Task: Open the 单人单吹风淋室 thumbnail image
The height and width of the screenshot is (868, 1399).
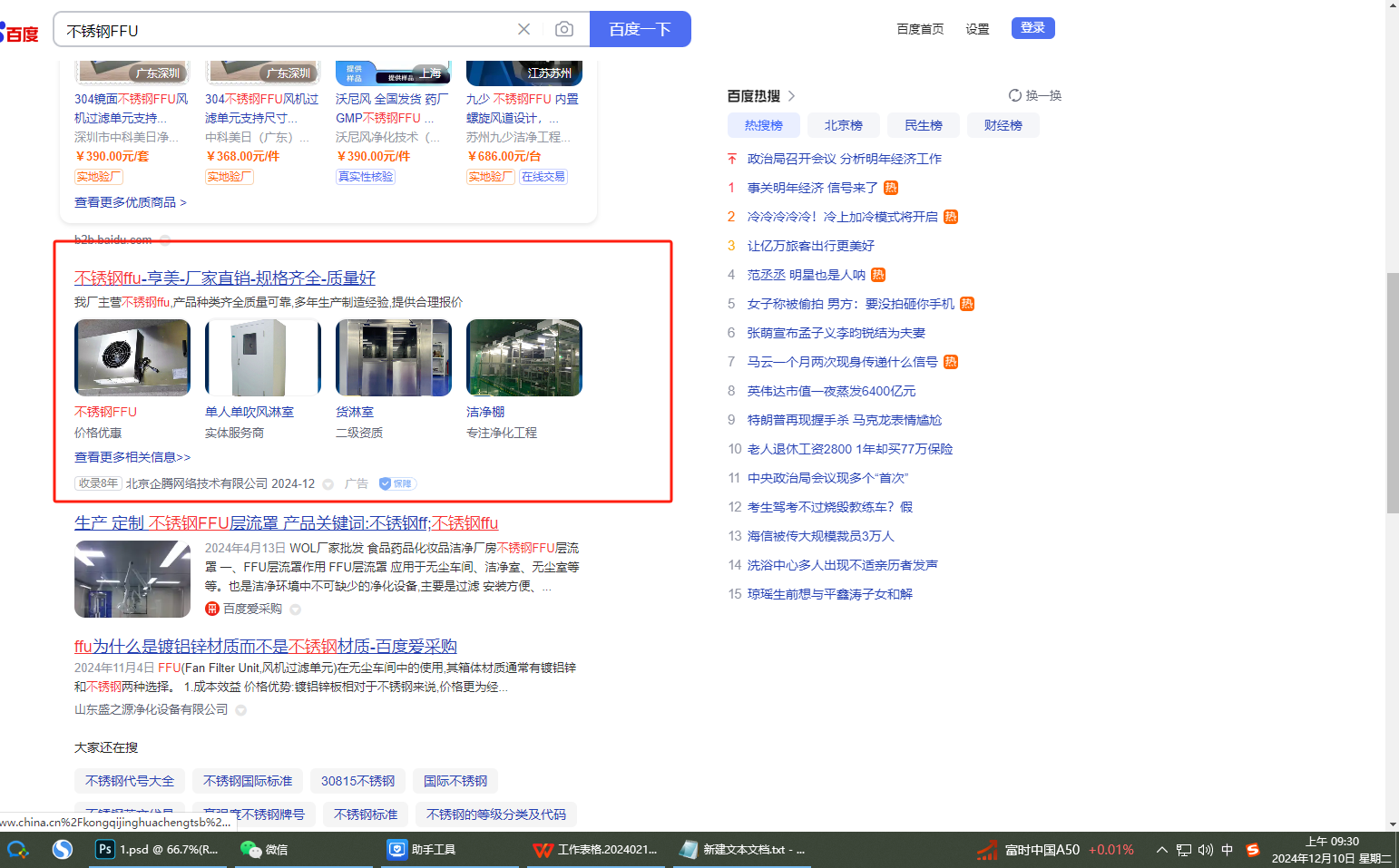Action: tap(263, 357)
